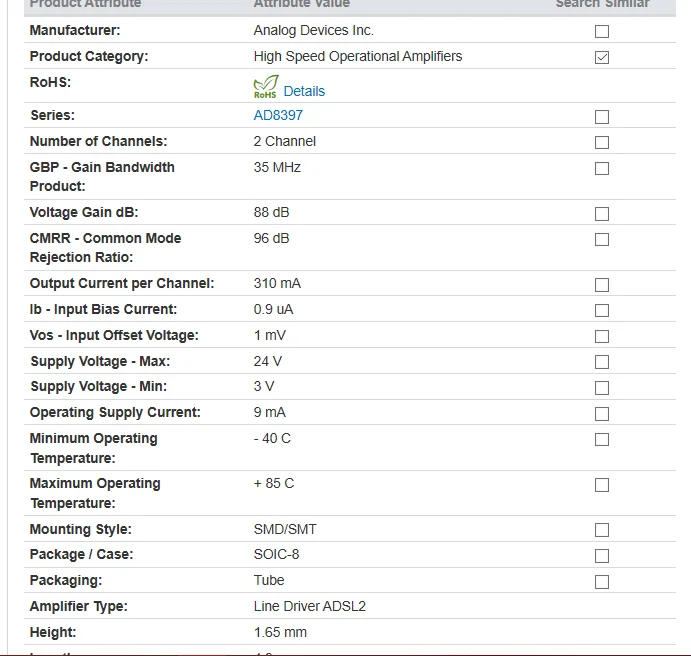Check the Voltage Gain dB checkbox
This screenshot has height=656, width=691.
(602, 214)
